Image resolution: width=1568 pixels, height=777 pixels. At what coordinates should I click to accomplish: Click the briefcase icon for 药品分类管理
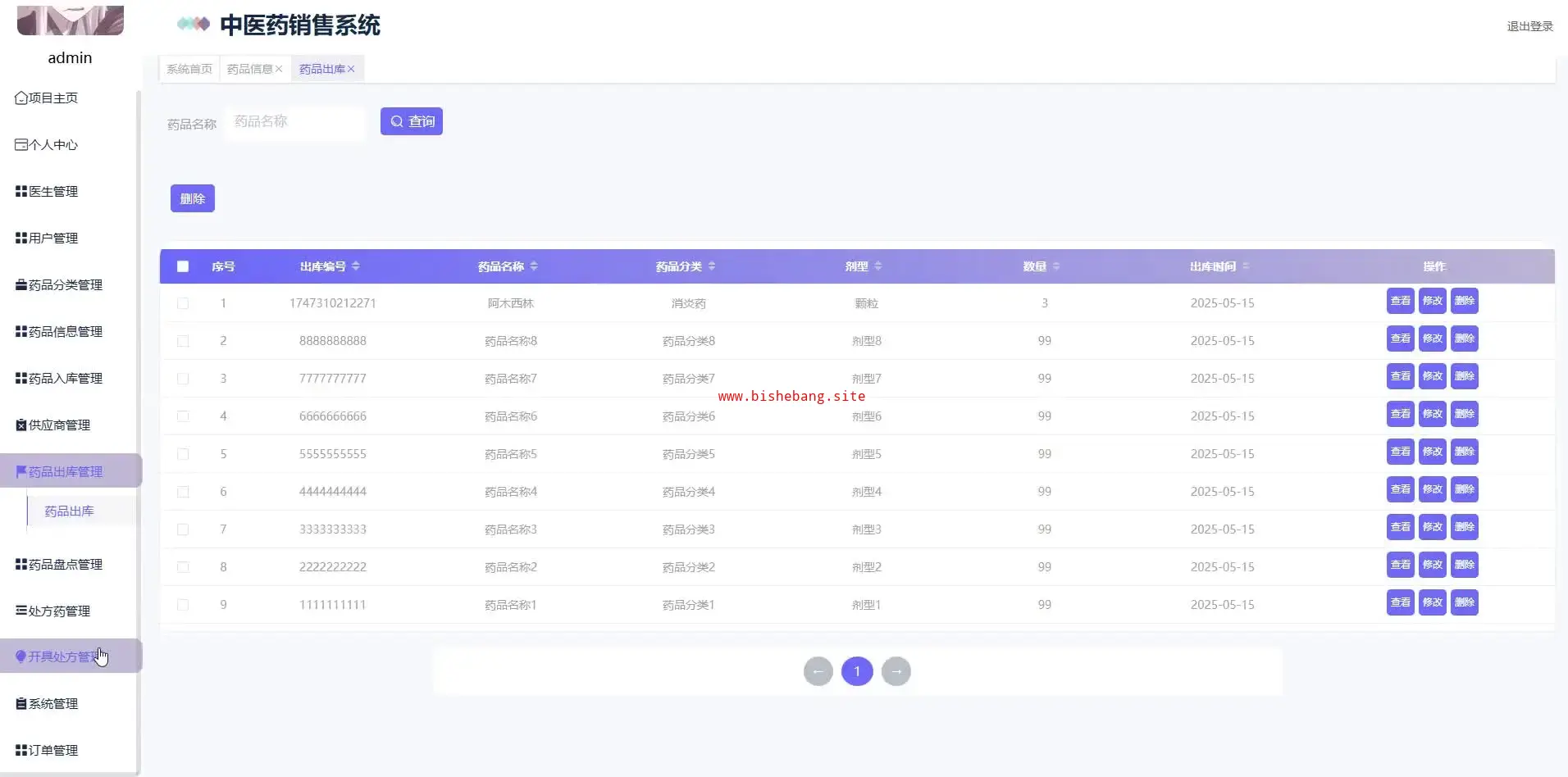coord(21,285)
